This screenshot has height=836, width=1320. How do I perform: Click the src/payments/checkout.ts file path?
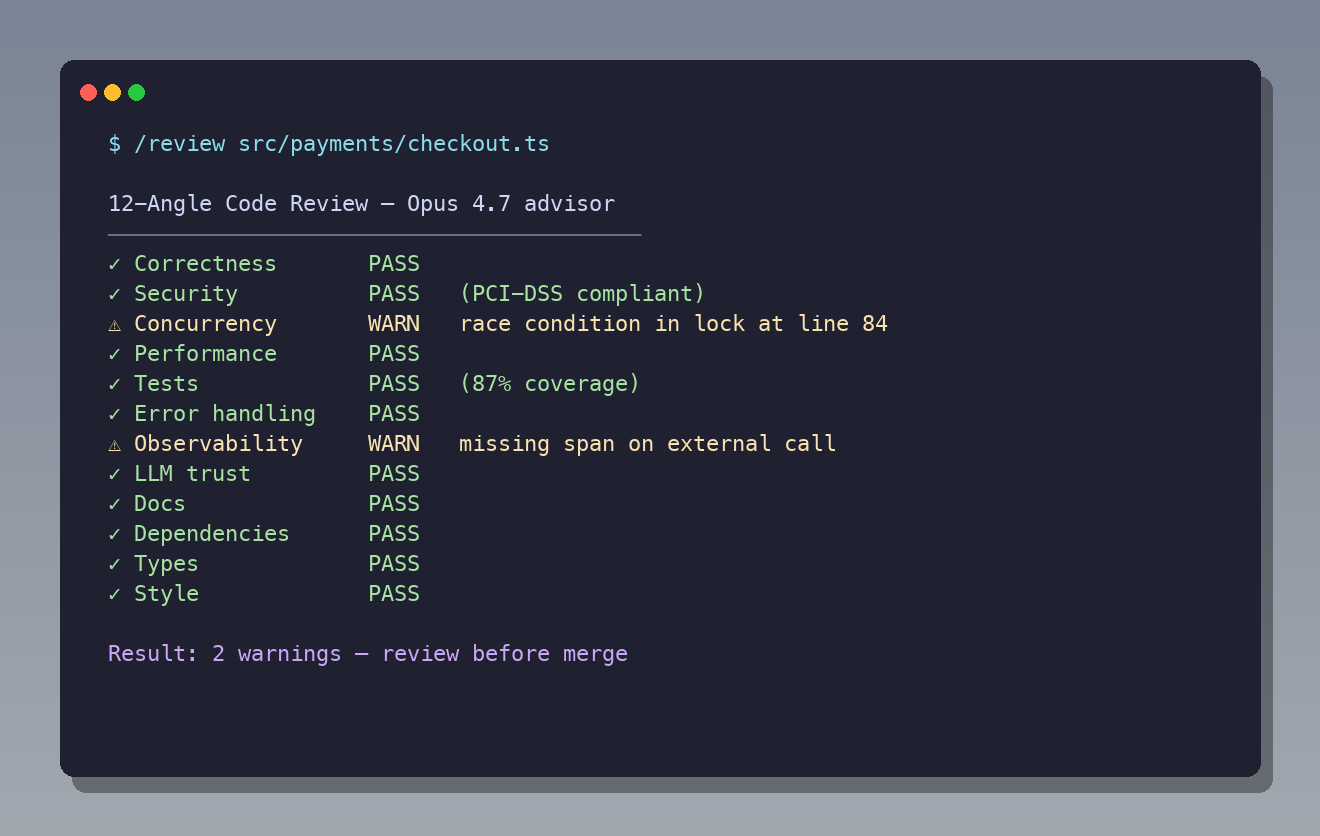tap(393, 144)
